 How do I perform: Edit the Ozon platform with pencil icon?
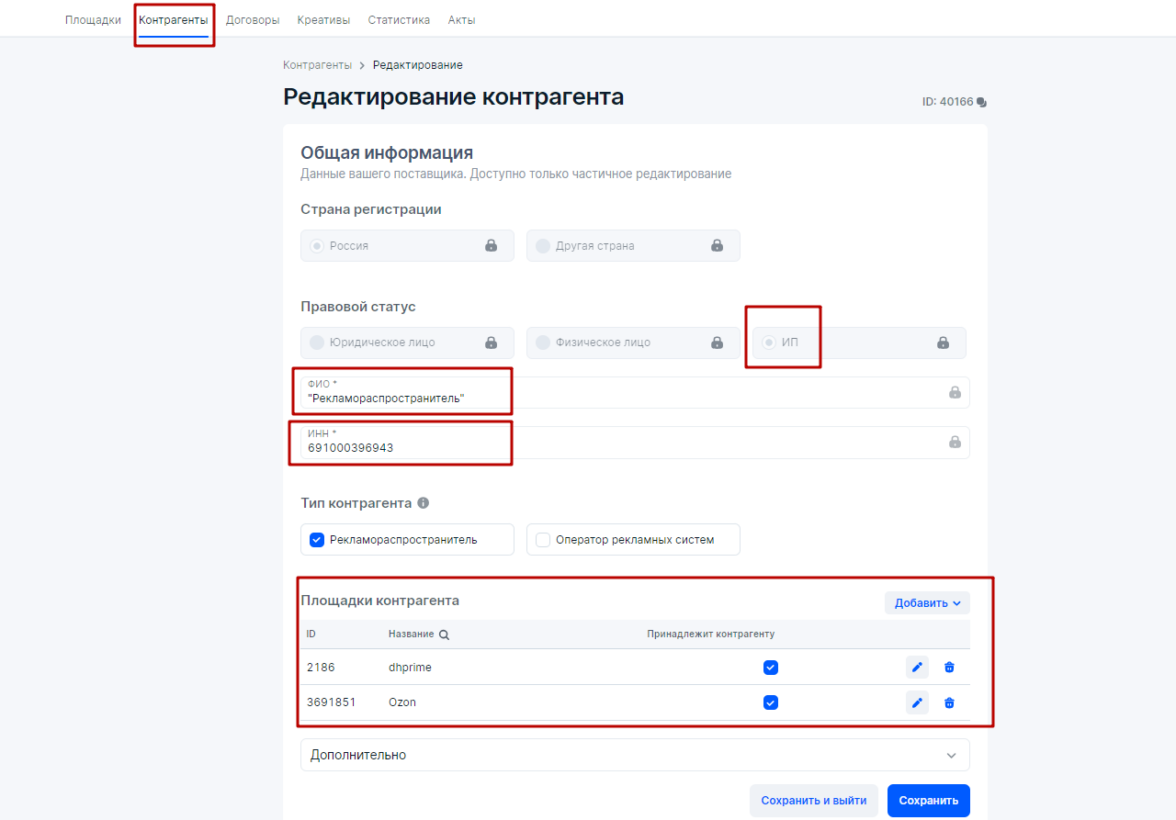tap(917, 702)
